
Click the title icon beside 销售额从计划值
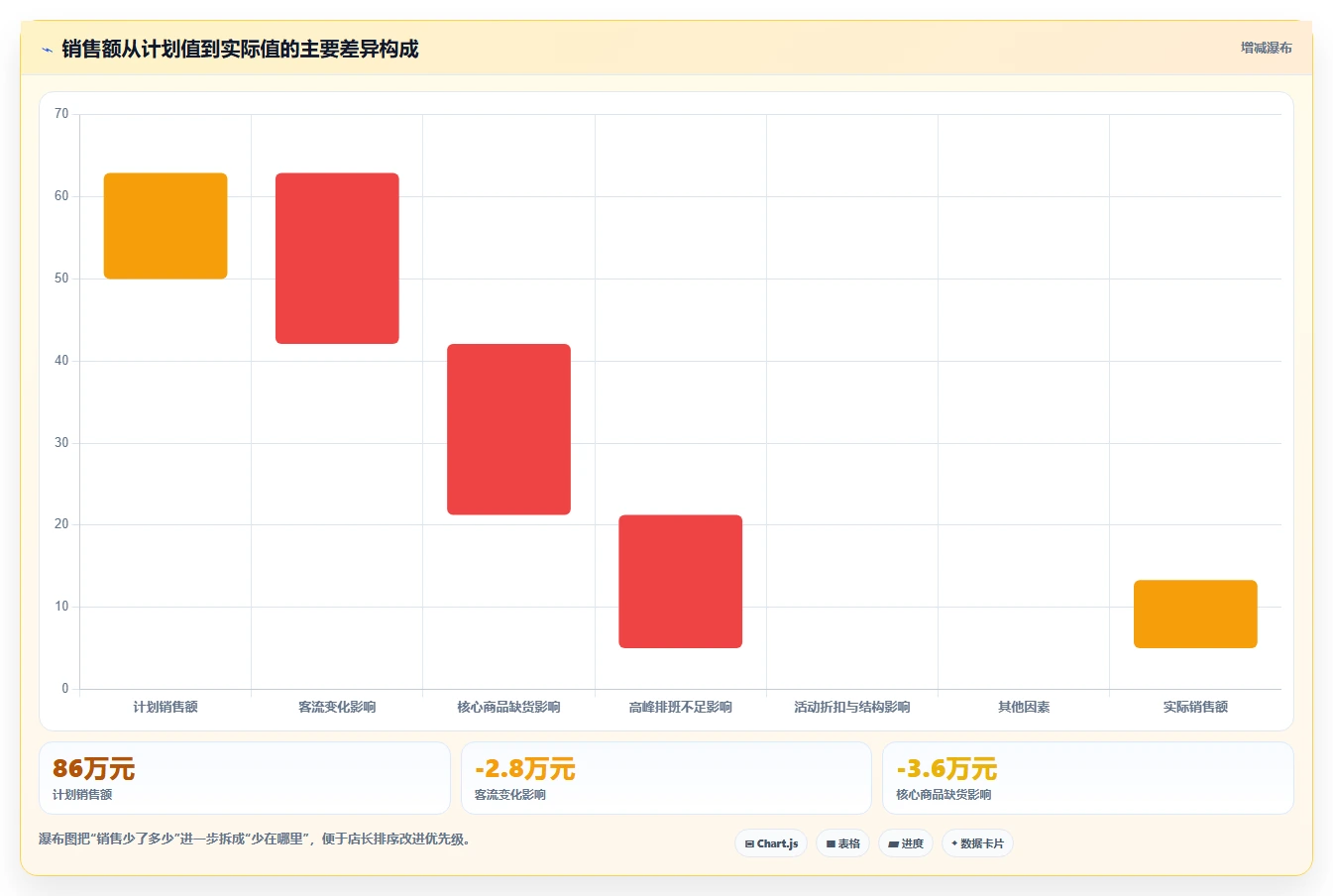(x=47, y=50)
